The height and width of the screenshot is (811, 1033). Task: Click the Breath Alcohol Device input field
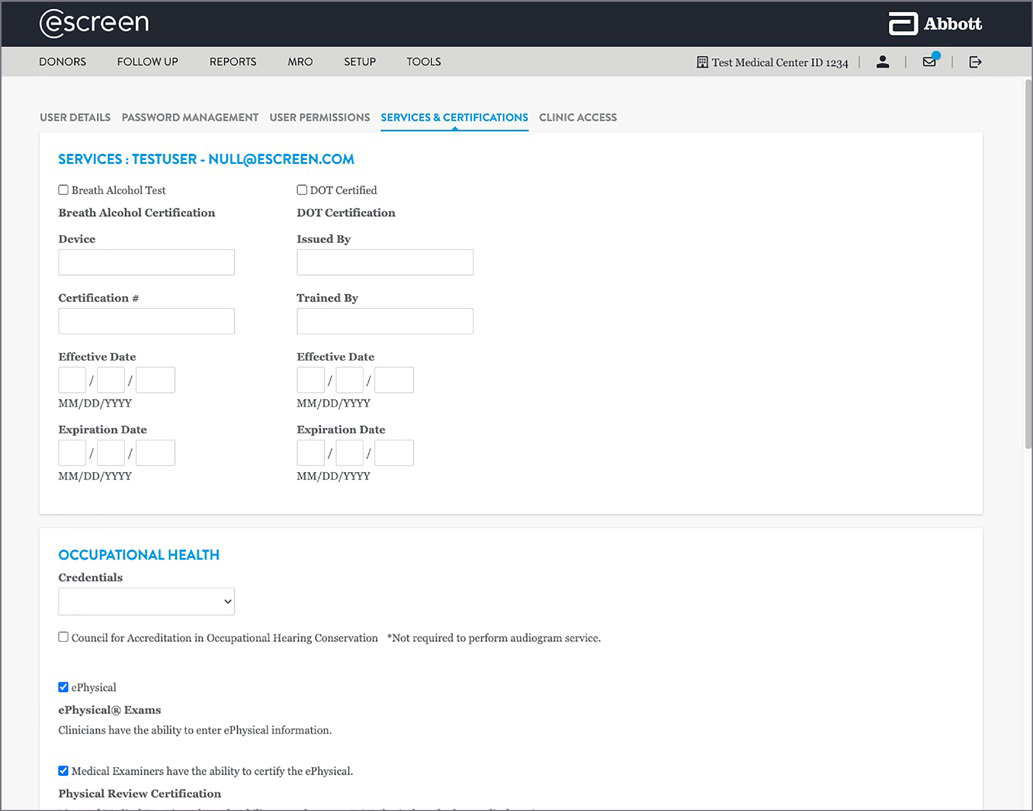[x=146, y=262]
